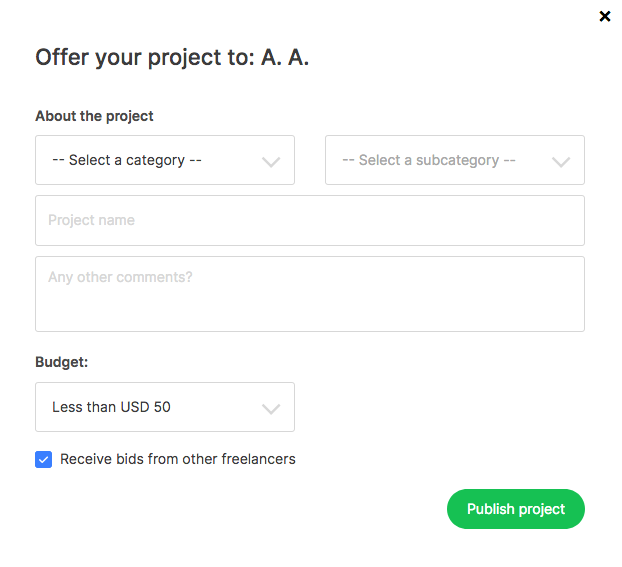Viewport: 622px width, 567px height.
Task: Click the budget dropdown chevron arrow
Action: 271,409
